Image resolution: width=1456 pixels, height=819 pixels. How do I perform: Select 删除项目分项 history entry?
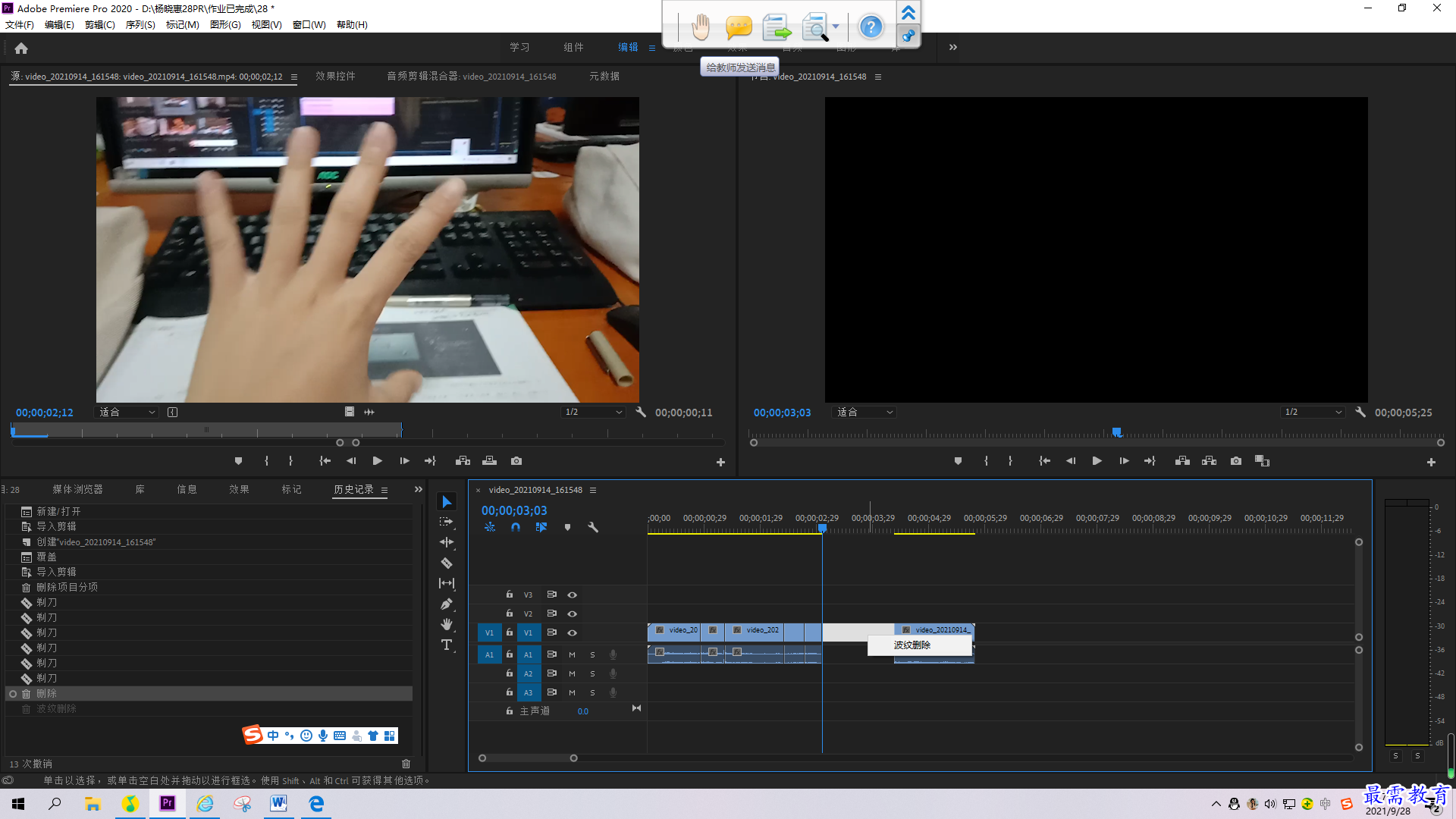coord(209,587)
